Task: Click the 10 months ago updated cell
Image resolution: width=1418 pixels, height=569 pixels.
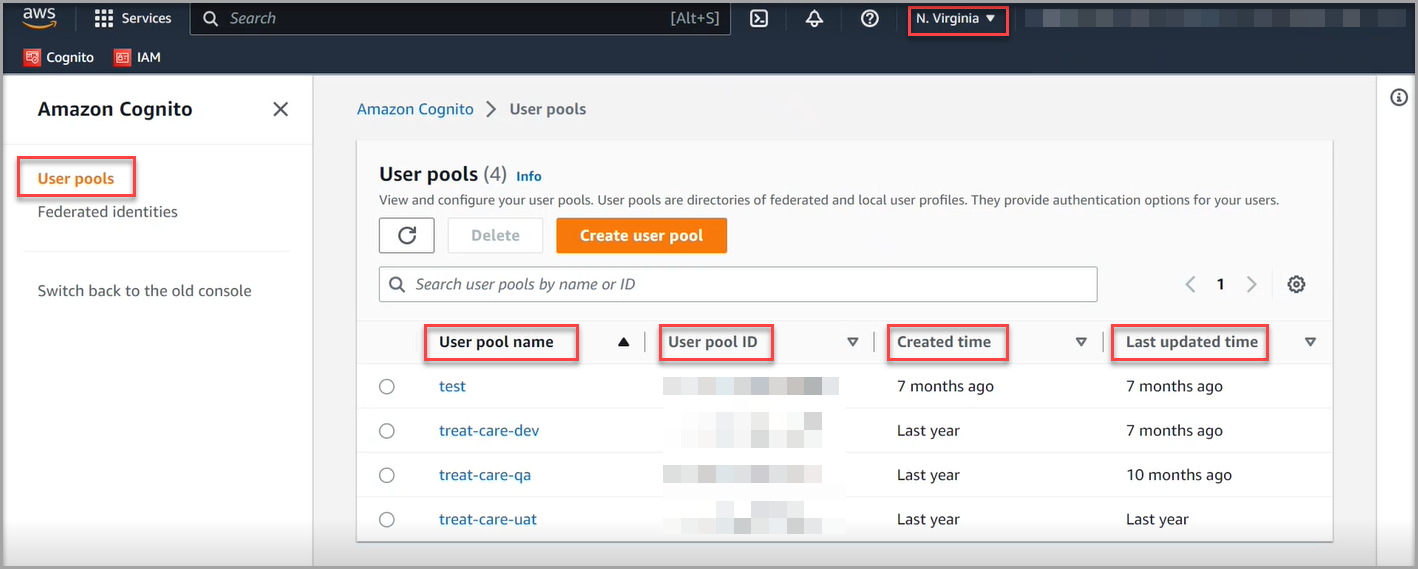Action: point(1179,475)
